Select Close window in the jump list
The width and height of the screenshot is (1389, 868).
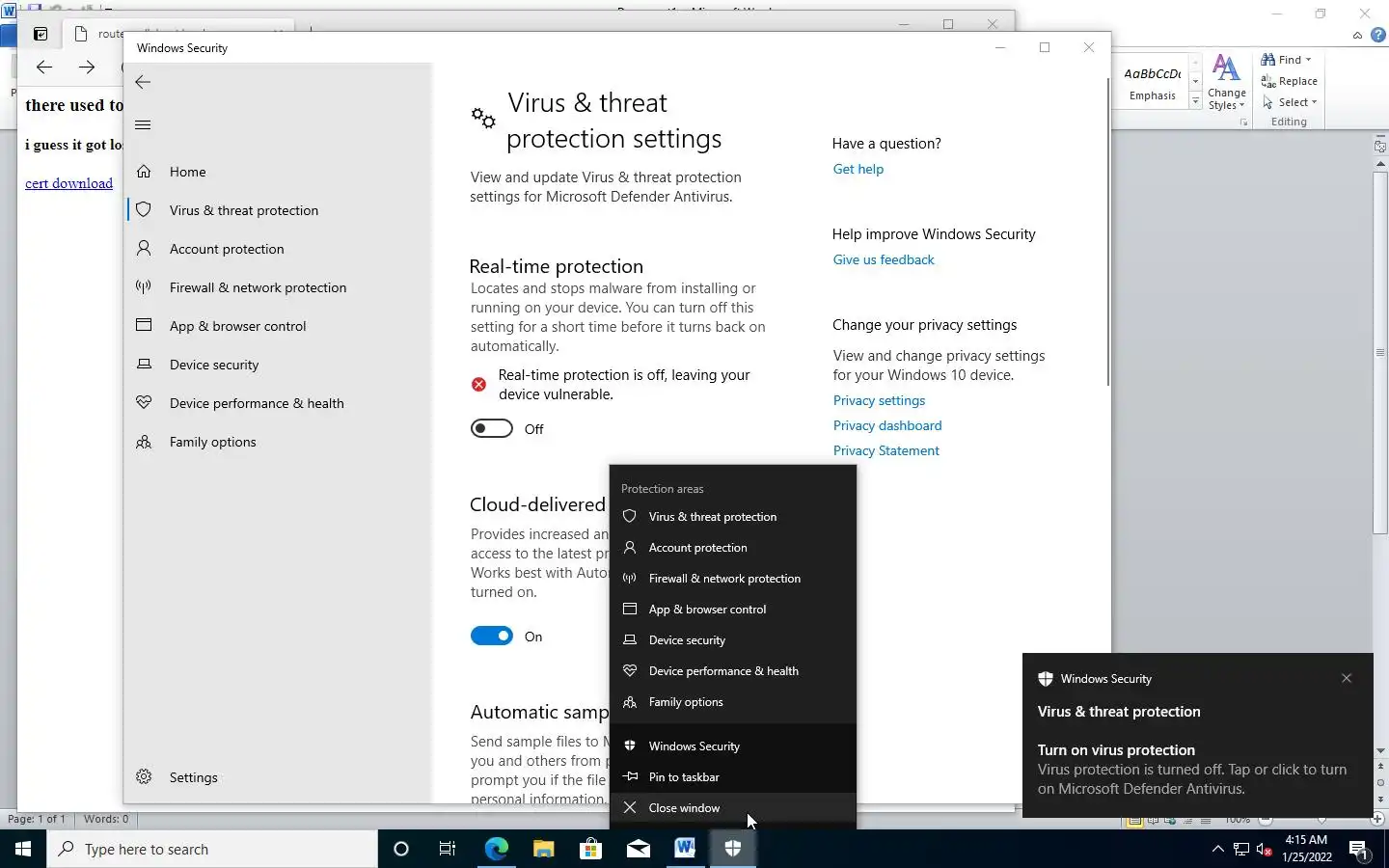click(x=733, y=808)
